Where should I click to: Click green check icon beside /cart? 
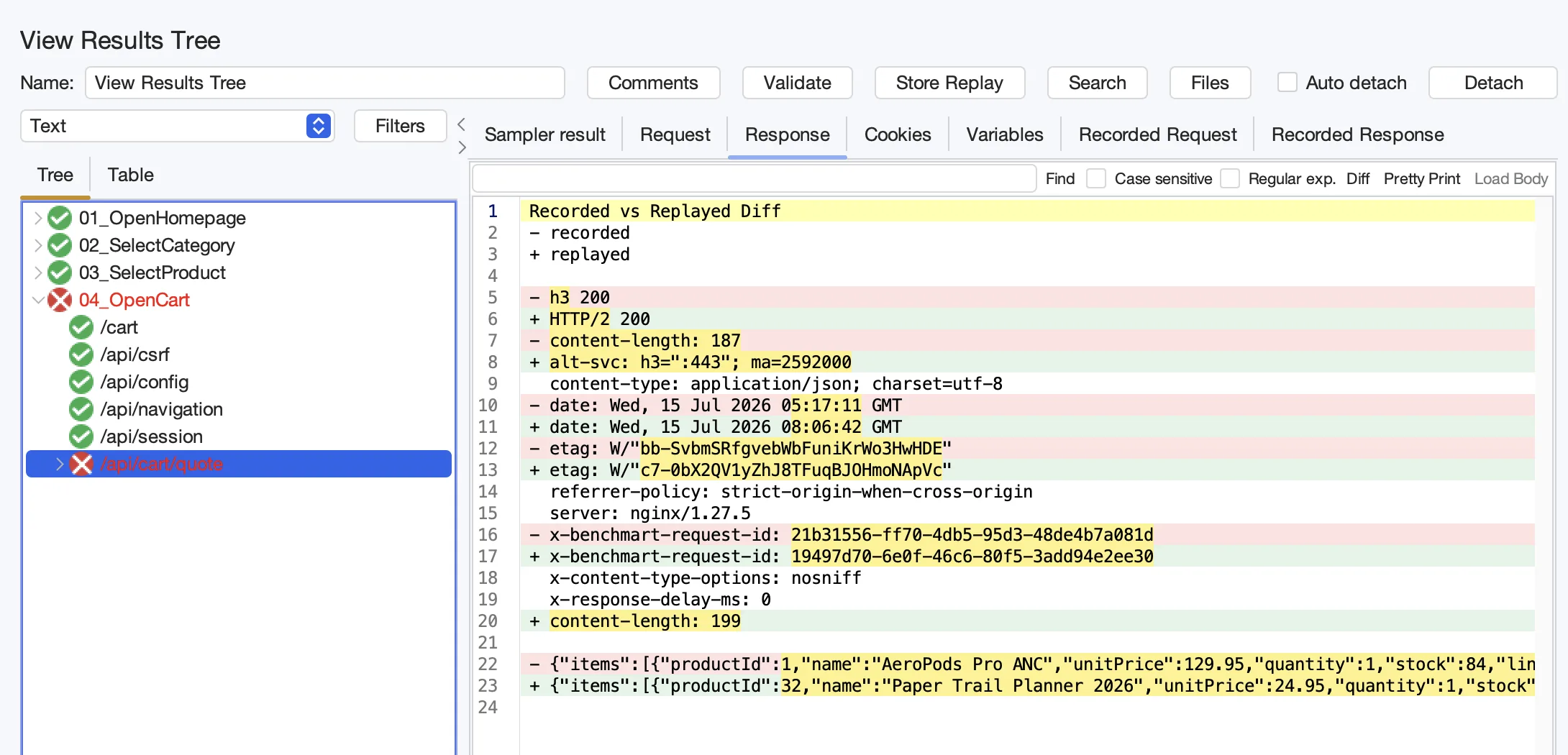(x=81, y=327)
